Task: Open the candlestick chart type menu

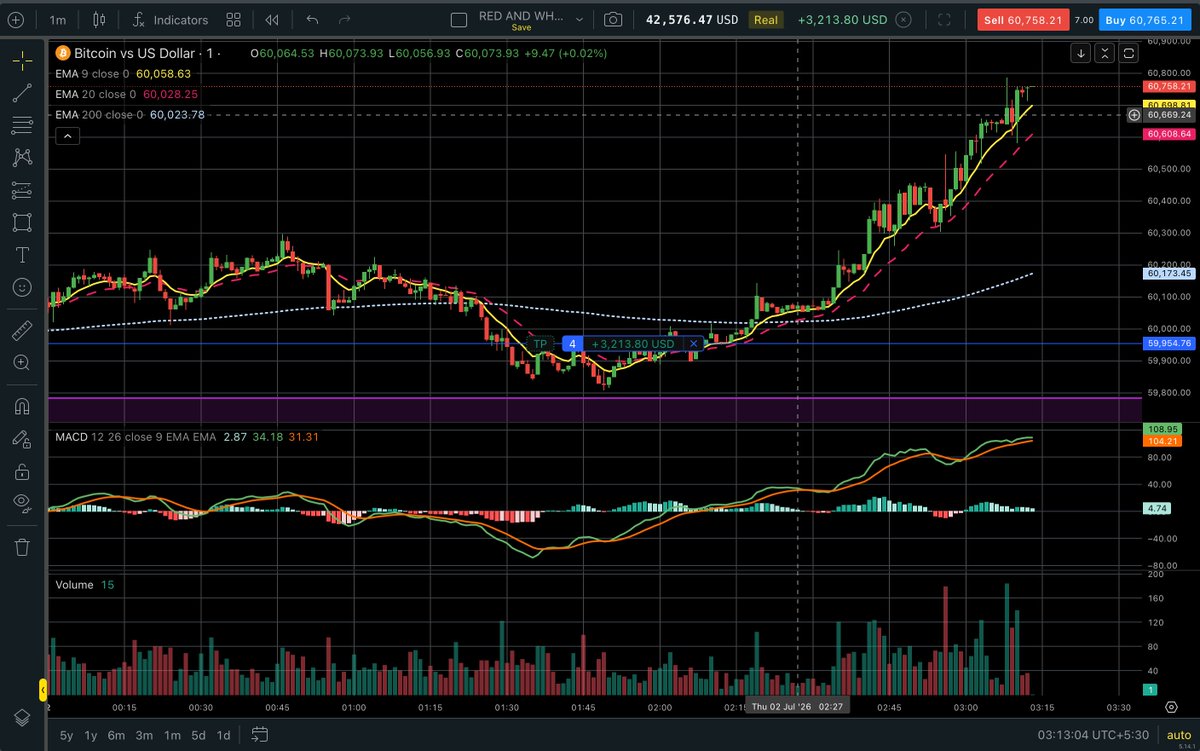Action: [x=98, y=20]
